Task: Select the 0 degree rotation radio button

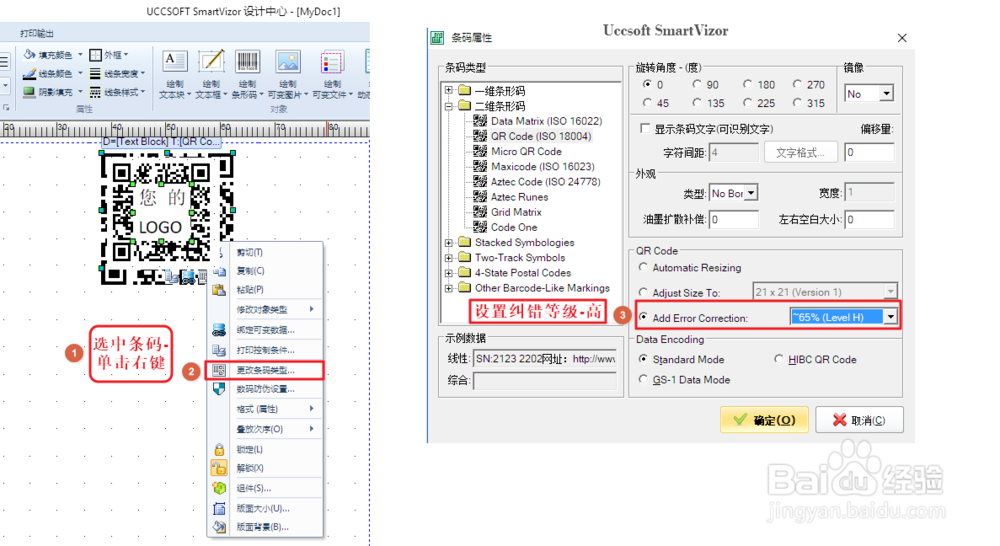Action: 647,84
